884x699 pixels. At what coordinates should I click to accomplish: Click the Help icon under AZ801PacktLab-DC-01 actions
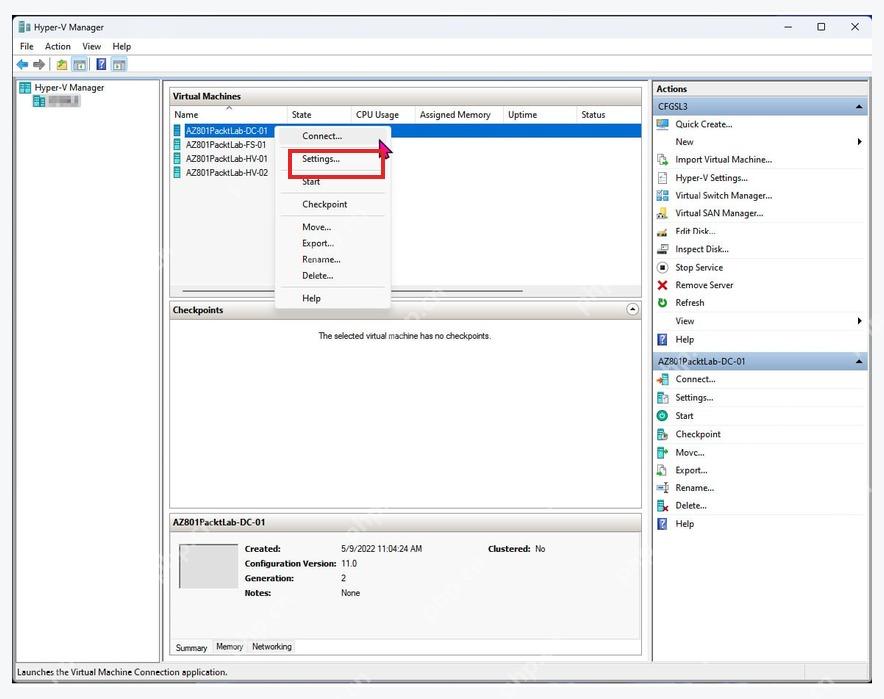coord(662,524)
